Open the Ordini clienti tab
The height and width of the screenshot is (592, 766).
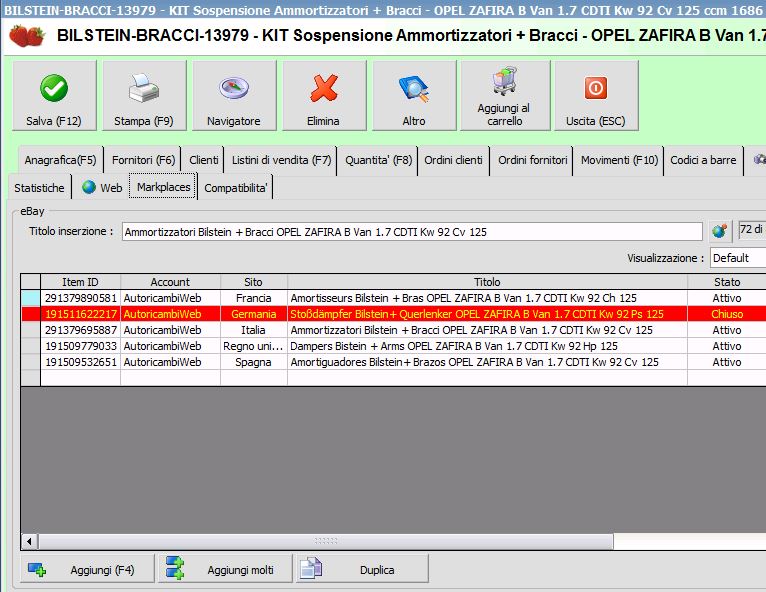453,160
